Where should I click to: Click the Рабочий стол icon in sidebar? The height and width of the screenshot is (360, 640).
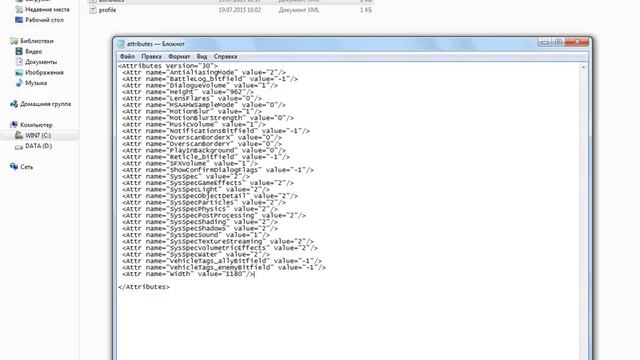(x=19, y=20)
